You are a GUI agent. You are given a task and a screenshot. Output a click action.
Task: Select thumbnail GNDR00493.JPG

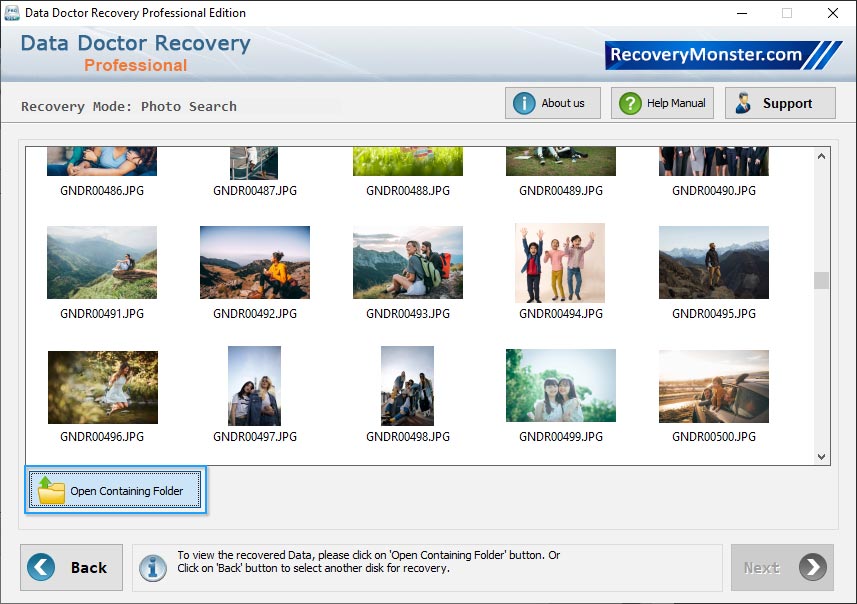pos(407,262)
